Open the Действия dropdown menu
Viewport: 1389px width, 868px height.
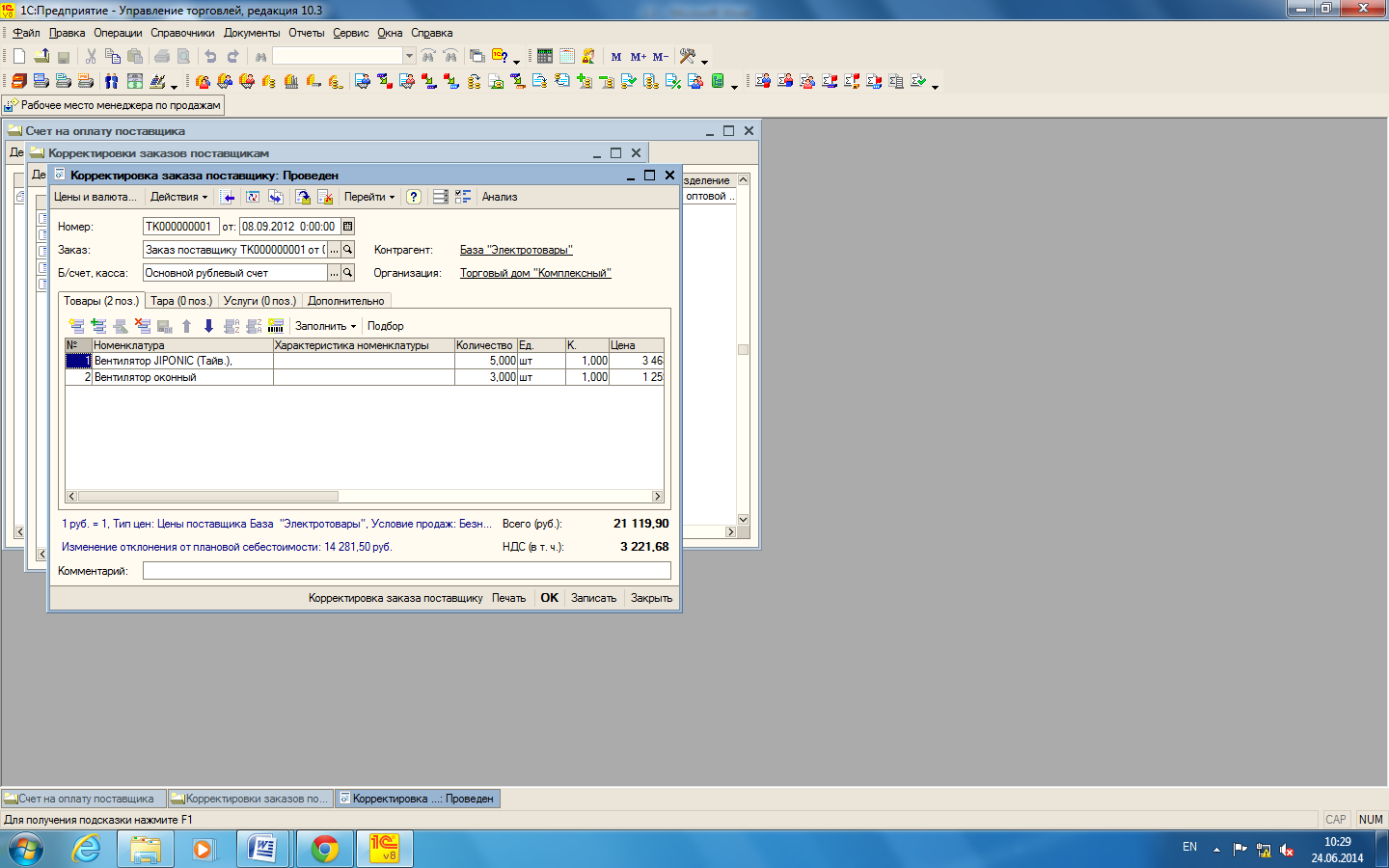click(x=178, y=197)
